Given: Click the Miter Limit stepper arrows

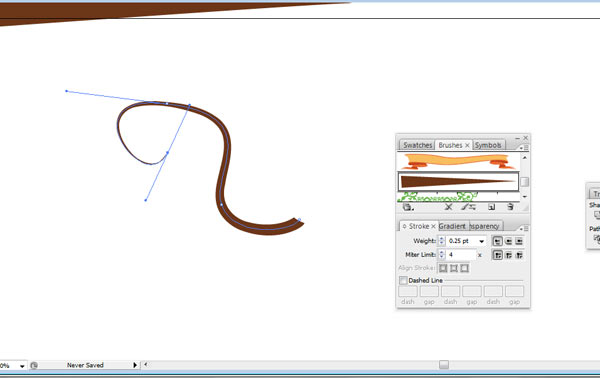Looking at the screenshot, I should [x=442, y=255].
